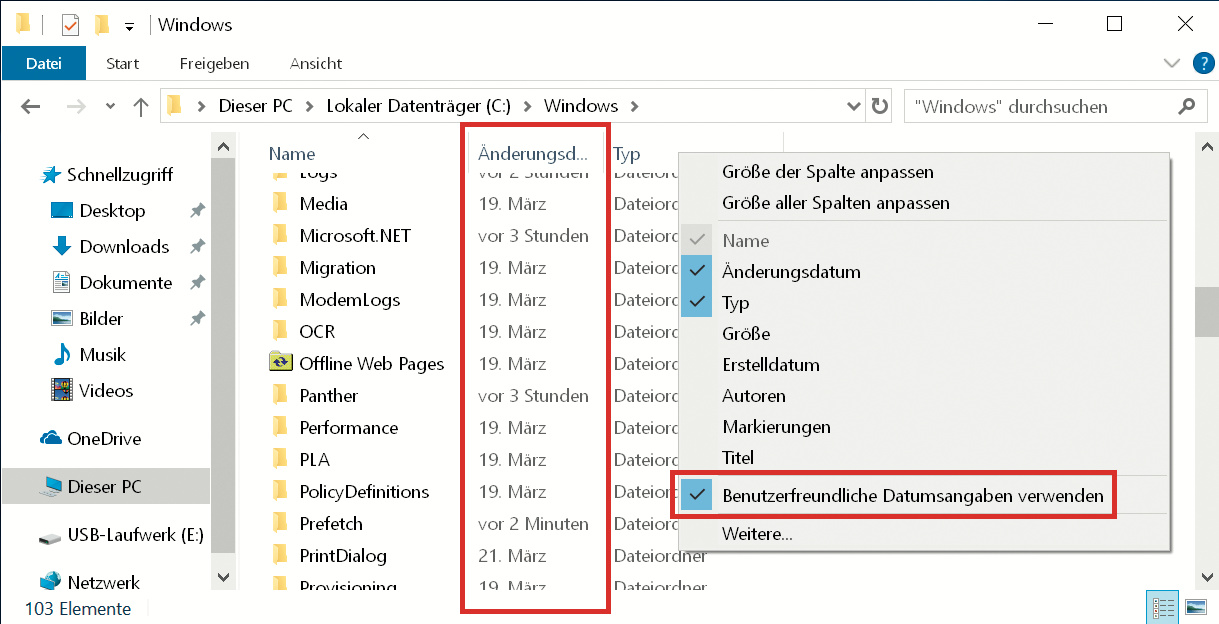Open the recent locations dropdown

(110, 106)
